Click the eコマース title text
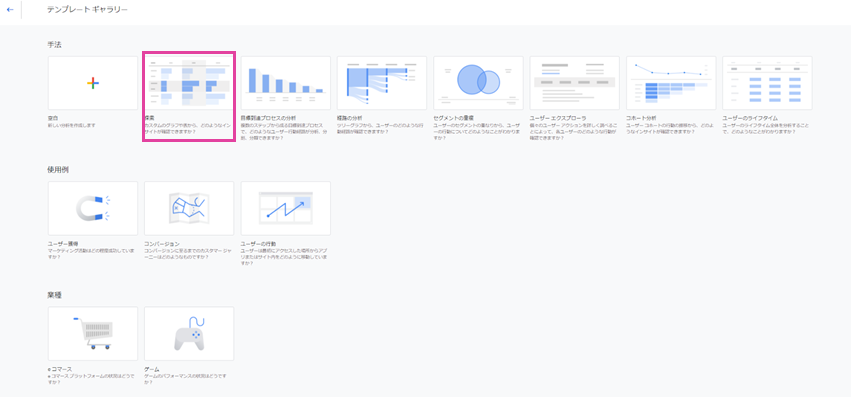851x397 pixels. (60, 369)
